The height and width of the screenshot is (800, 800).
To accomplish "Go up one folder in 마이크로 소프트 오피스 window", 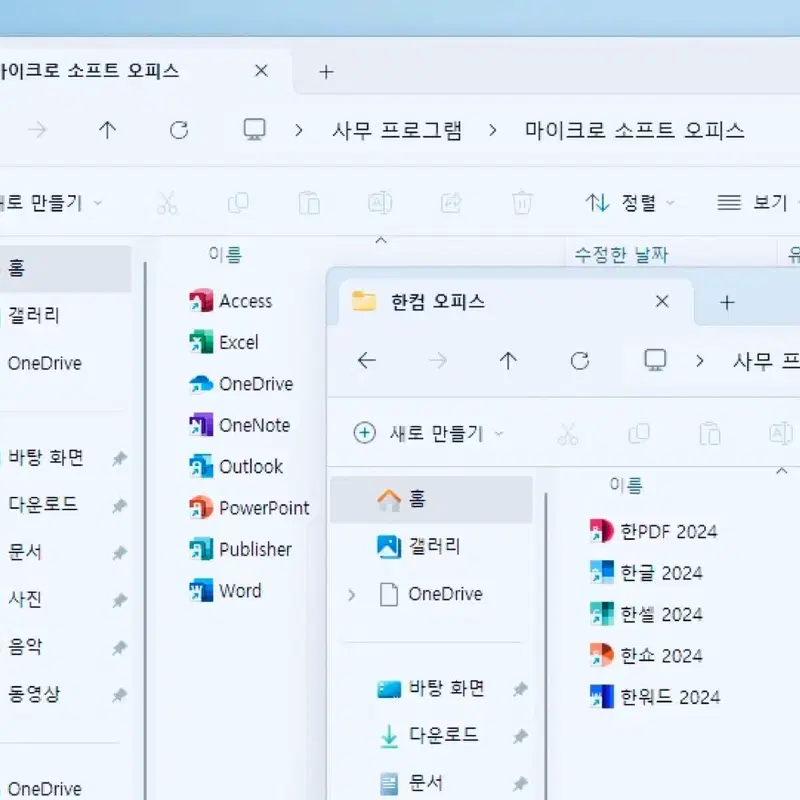I will 107,130.
